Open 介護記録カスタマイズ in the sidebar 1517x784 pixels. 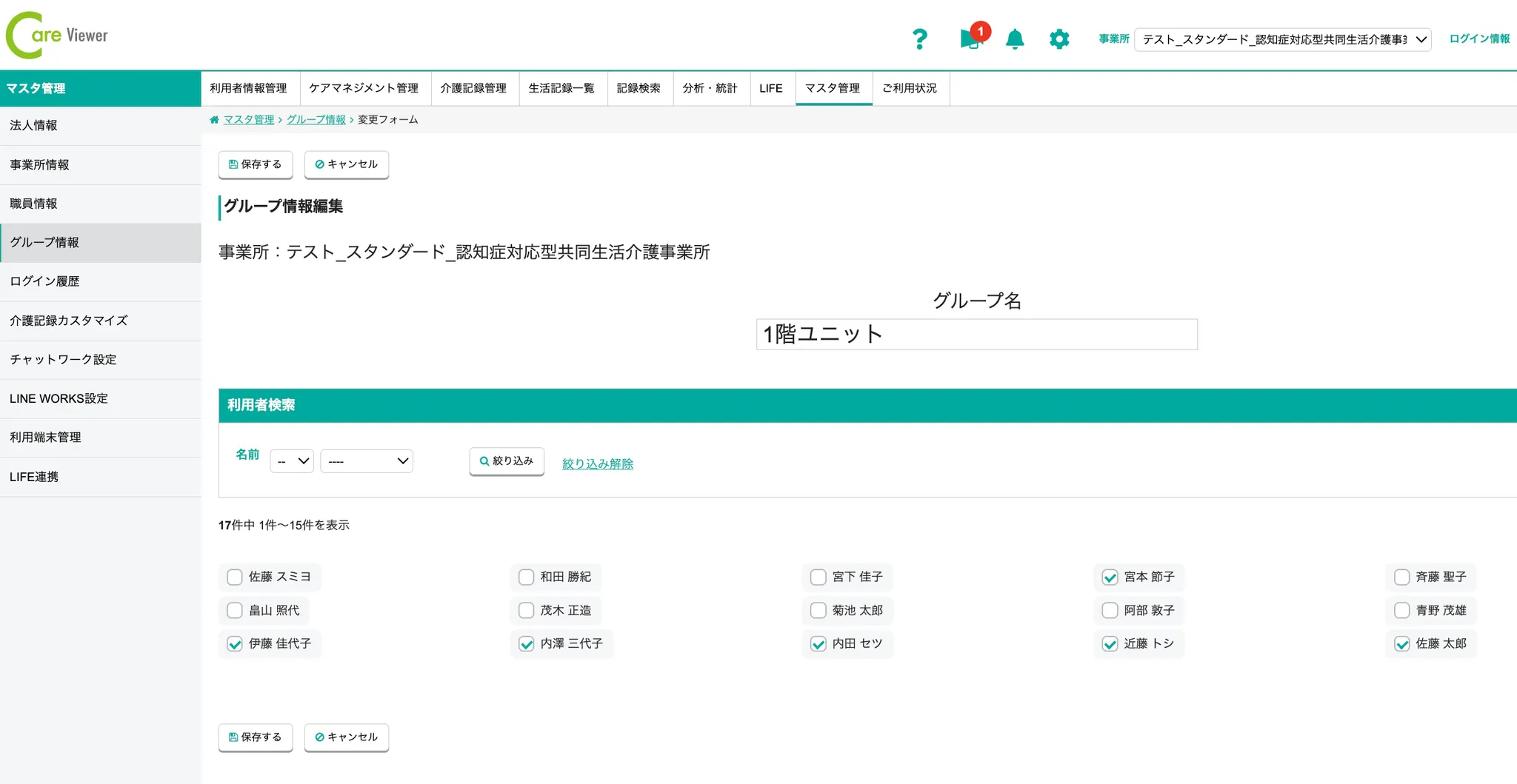(x=101, y=321)
